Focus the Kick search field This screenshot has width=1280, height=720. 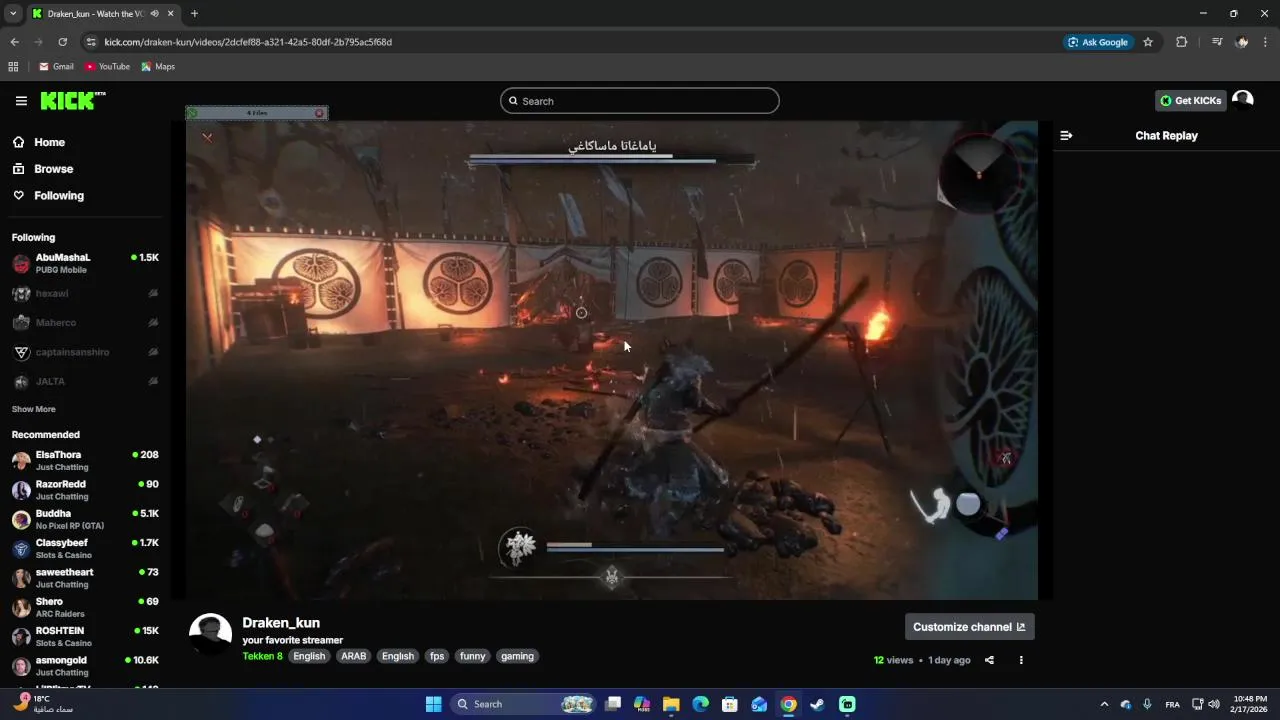[640, 101]
